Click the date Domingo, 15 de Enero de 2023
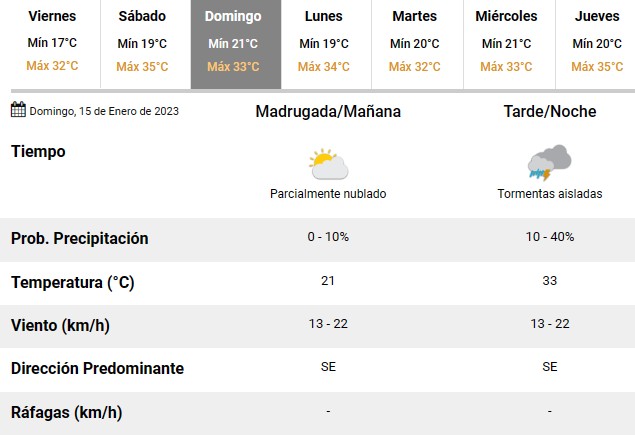 [104, 111]
